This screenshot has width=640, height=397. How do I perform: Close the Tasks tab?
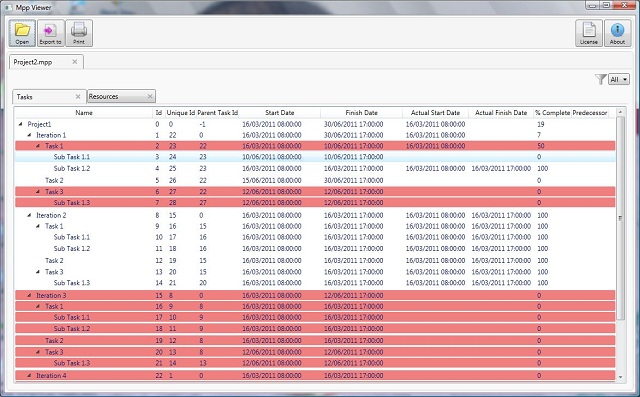pos(78,96)
